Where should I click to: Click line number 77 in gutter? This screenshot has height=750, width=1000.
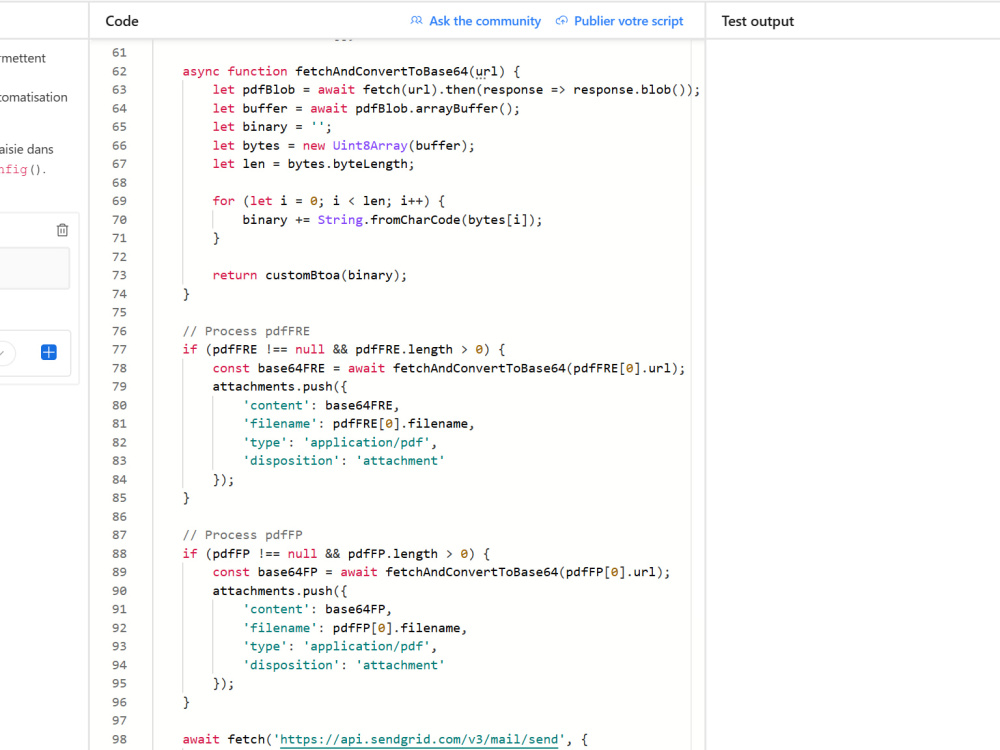pos(119,349)
